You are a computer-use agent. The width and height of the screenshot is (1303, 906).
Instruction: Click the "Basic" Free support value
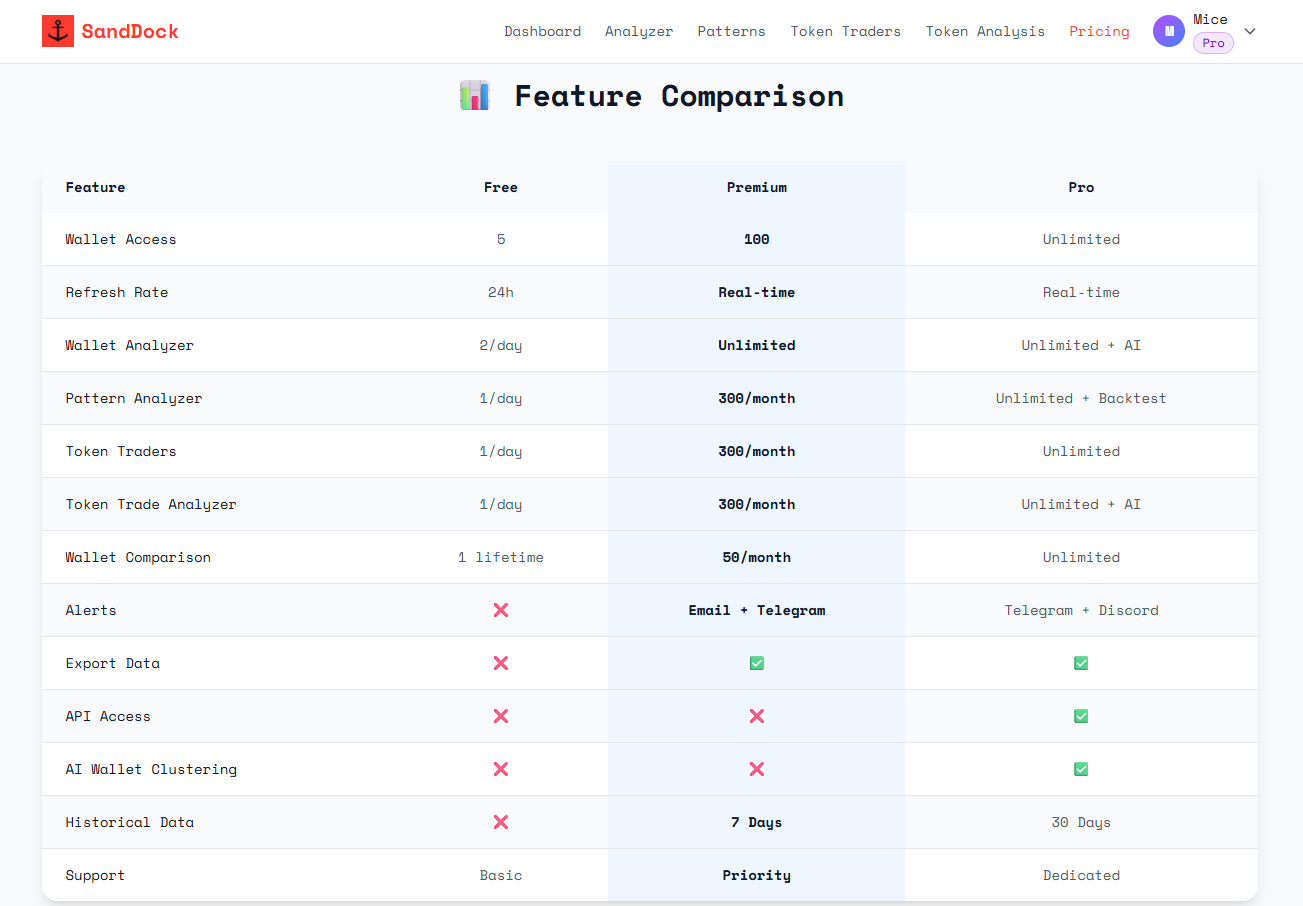click(x=501, y=875)
